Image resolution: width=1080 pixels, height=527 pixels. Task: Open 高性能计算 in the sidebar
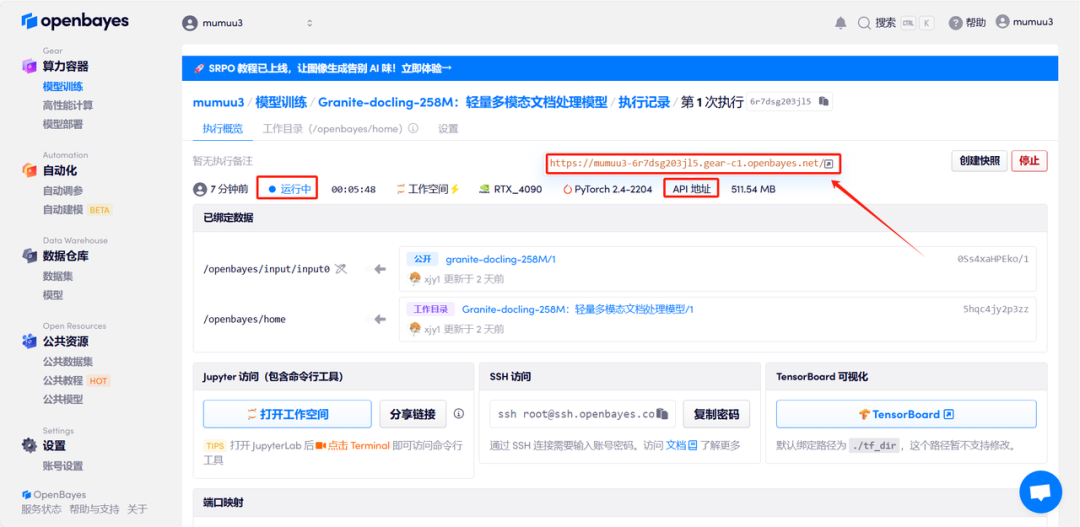[x=68, y=105]
